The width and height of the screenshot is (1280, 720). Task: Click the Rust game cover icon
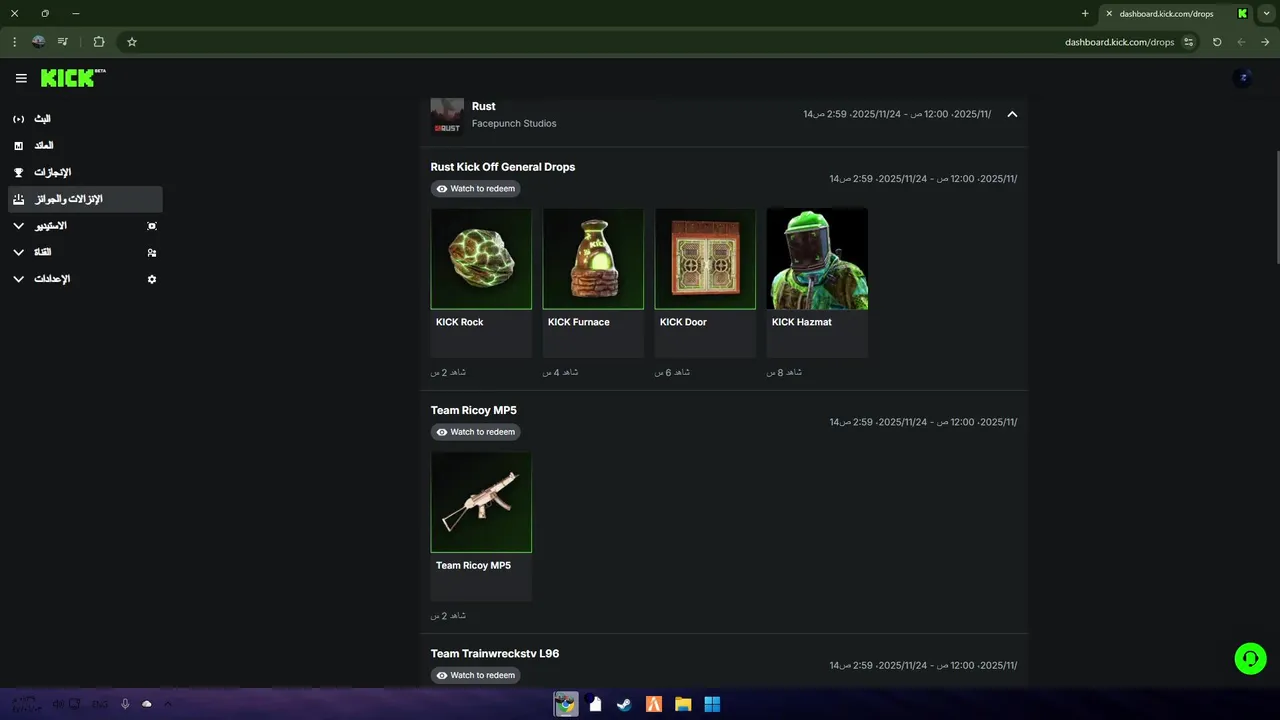pyautogui.click(x=447, y=116)
